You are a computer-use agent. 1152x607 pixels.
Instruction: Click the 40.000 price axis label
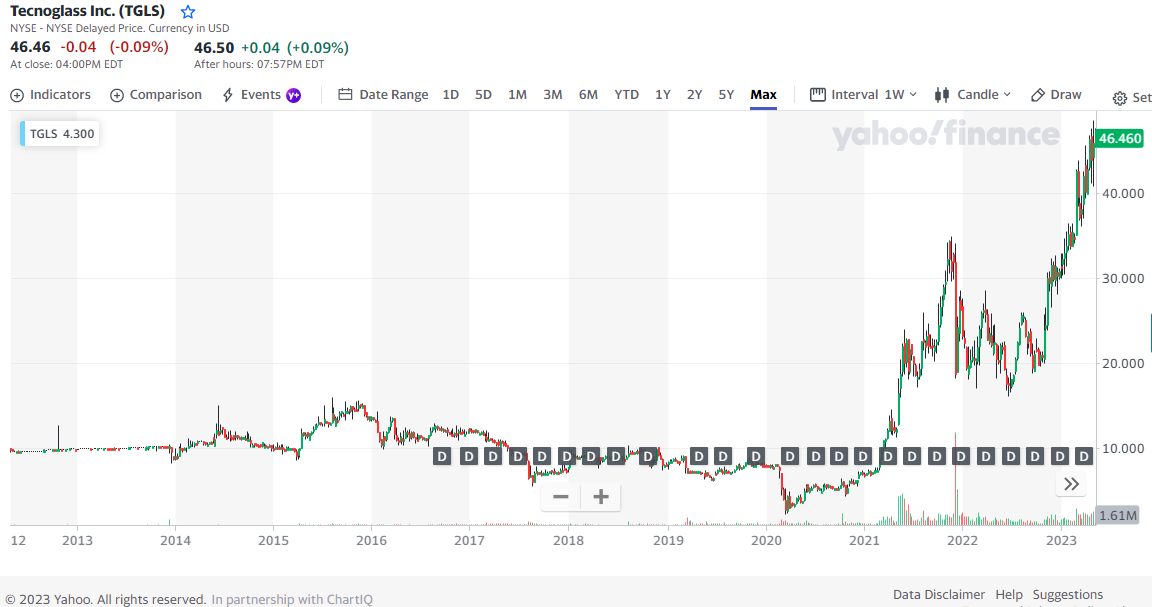pos(1123,193)
